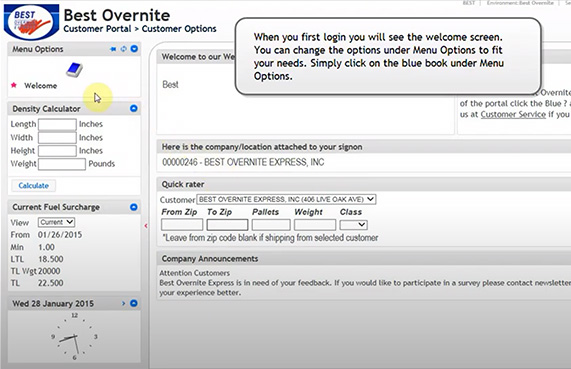Click the From Zip input field
The width and height of the screenshot is (571, 369).
[182, 225]
